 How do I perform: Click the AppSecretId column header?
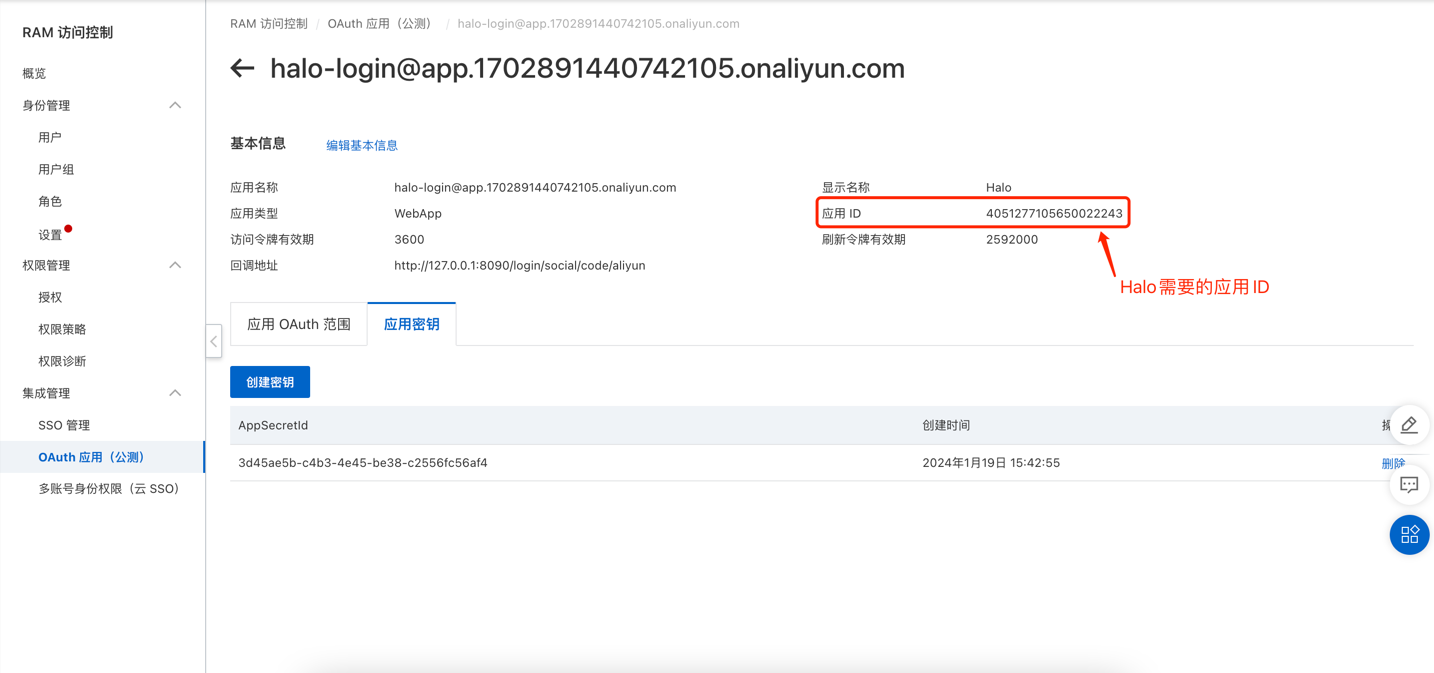point(273,425)
